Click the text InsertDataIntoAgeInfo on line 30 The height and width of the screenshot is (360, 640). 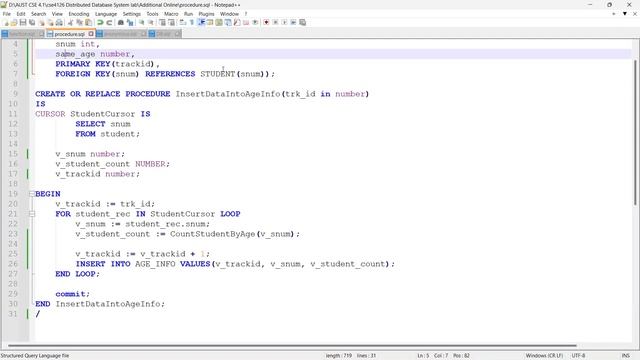pyautogui.click(x=108, y=304)
